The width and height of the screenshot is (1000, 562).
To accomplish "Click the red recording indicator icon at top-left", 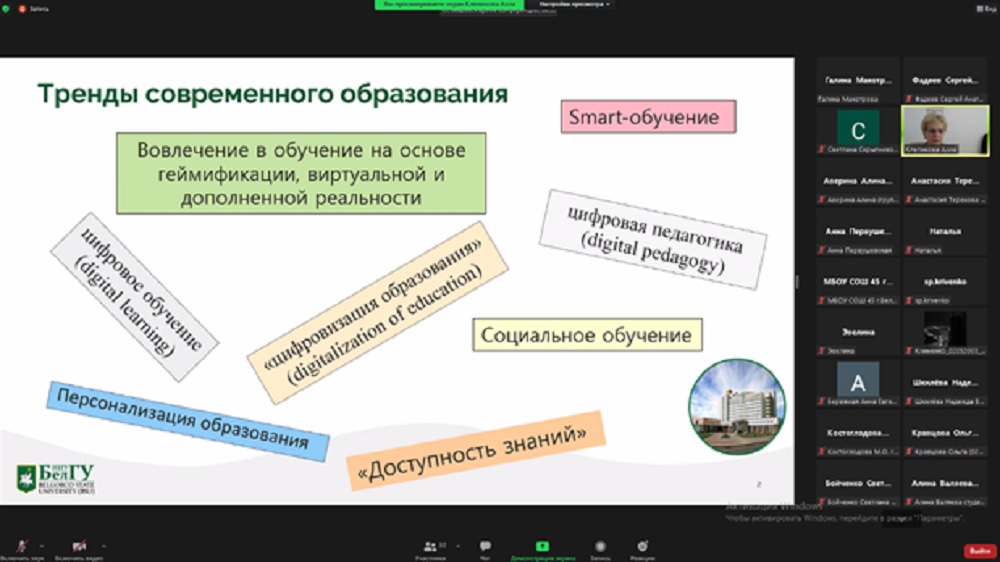I will (x=21, y=8).
